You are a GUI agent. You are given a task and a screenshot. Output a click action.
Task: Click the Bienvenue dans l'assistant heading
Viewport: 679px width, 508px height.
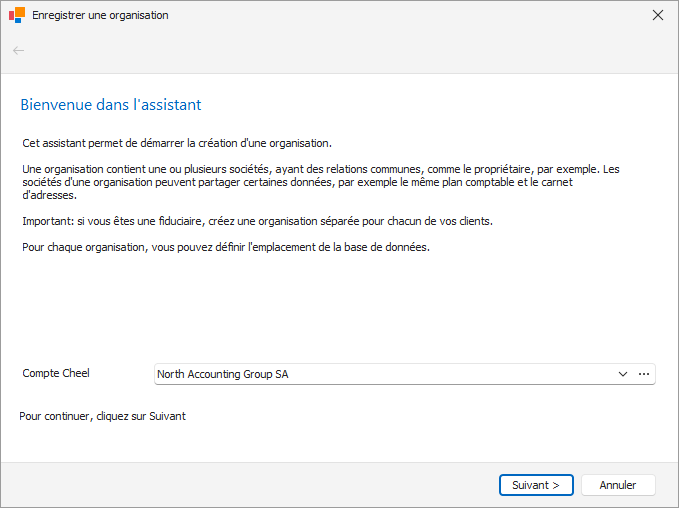pyautogui.click(x=111, y=105)
